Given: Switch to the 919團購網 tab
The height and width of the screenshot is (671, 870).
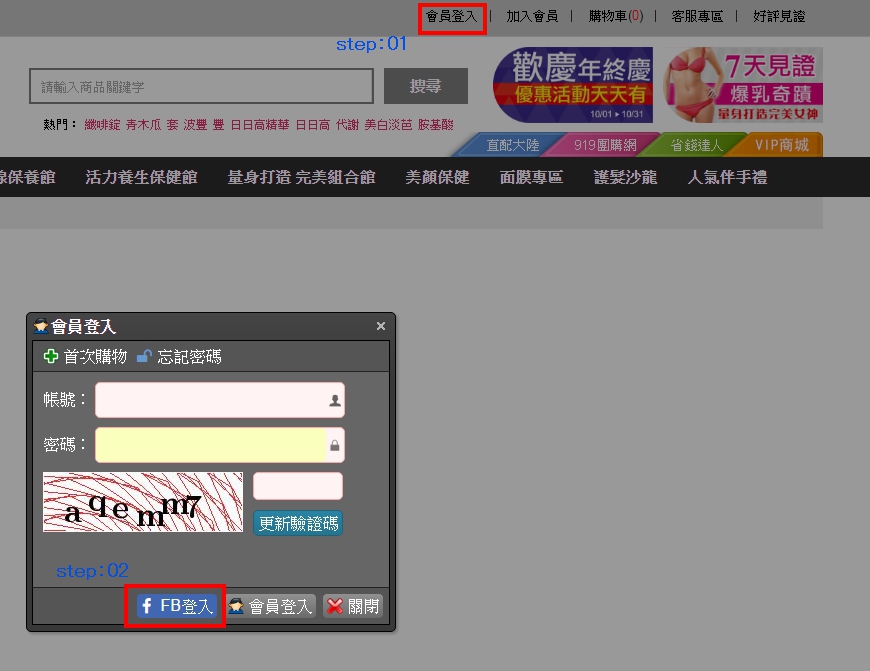Looking at the screenshot, I should (x=604, y=145).
